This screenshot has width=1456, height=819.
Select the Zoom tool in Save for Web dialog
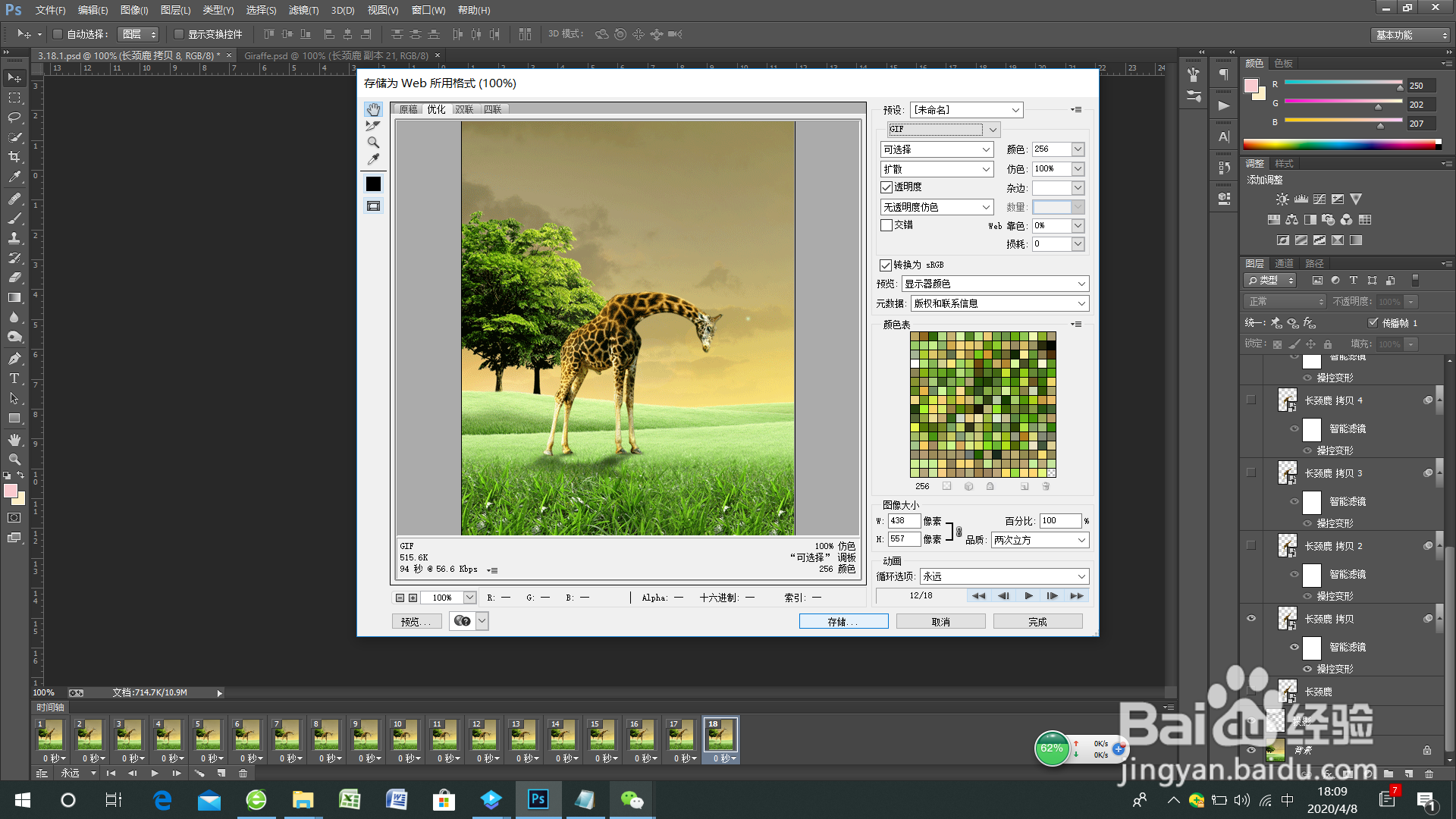[373, 143]
